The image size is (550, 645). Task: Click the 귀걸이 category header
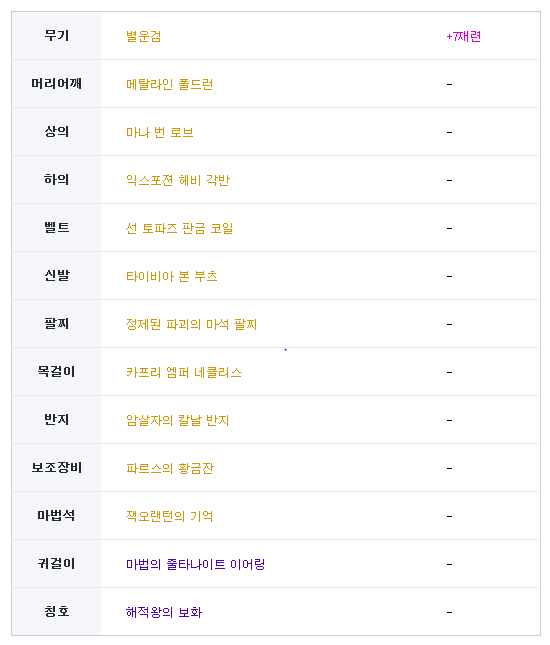56,564
